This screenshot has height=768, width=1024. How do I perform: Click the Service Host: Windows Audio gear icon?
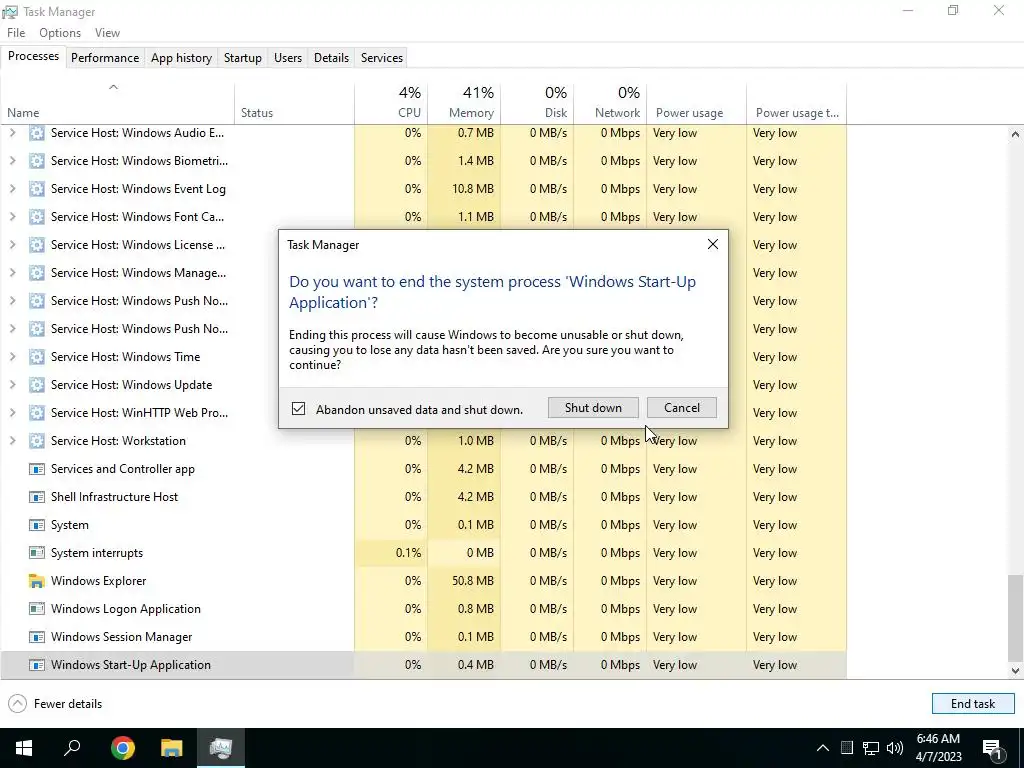[37, 133]
